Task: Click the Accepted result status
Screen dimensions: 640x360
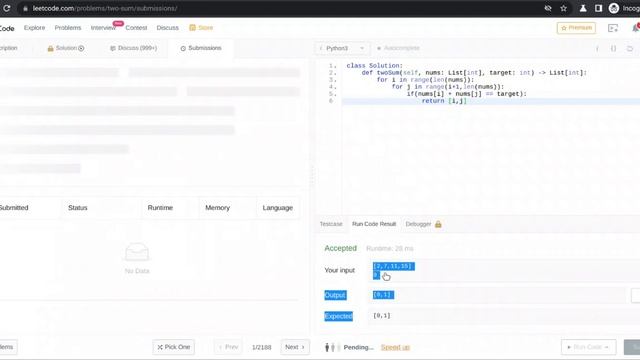Action: pos(340,248)
